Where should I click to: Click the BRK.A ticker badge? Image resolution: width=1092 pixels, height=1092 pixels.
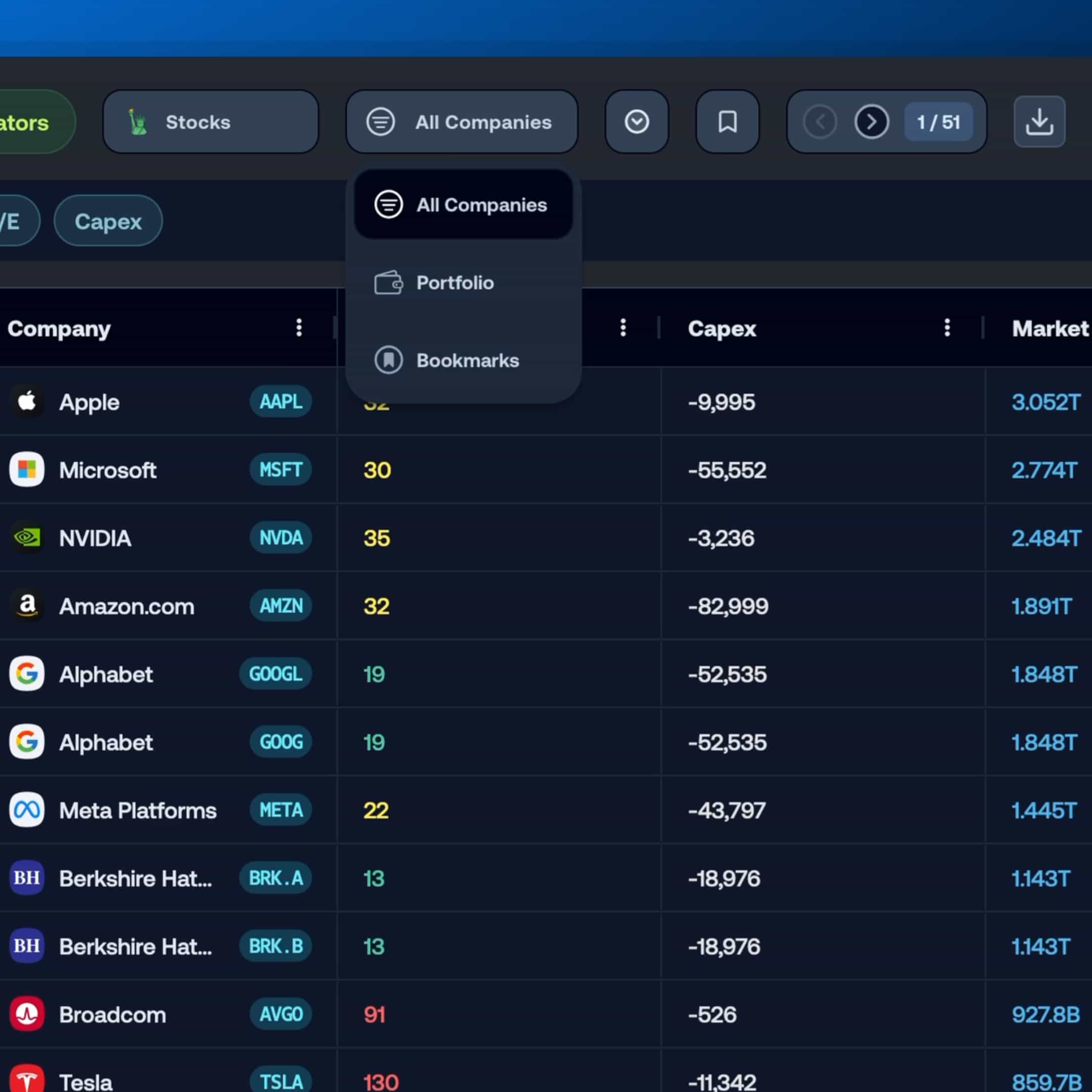coord(275,878)
